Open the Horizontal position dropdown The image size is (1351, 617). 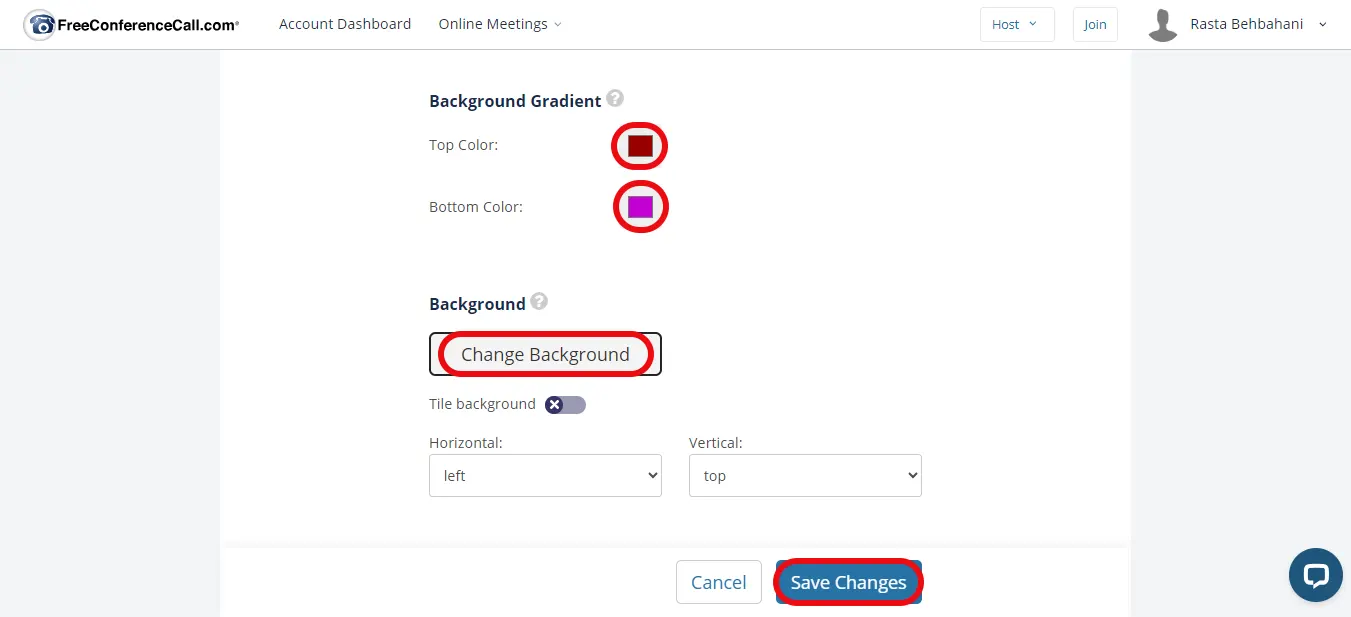coord(545,476)
